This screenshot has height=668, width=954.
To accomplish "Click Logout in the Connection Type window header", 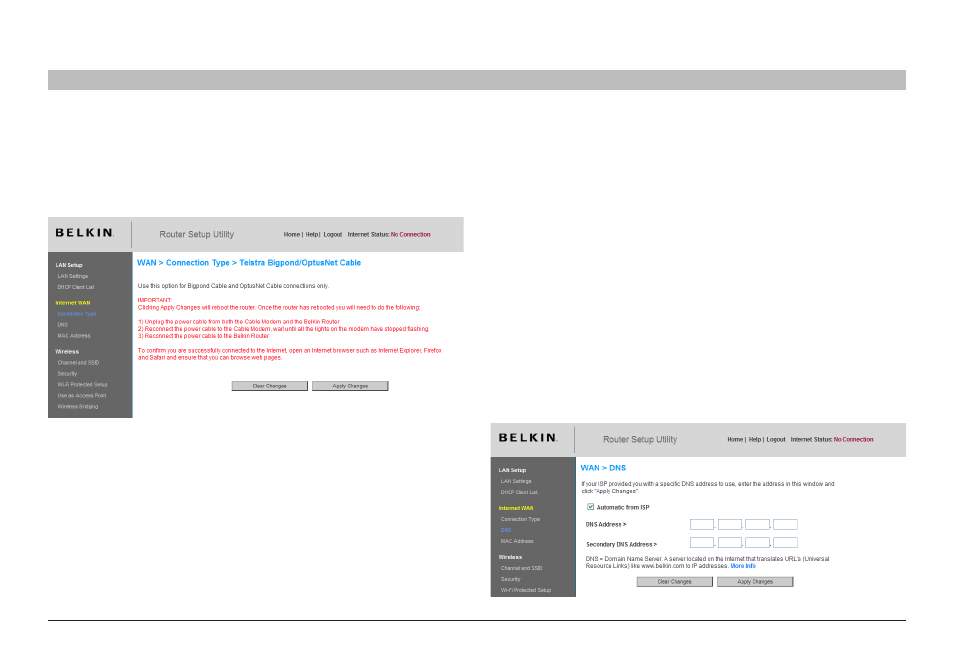I will click(x=333, y=234).
